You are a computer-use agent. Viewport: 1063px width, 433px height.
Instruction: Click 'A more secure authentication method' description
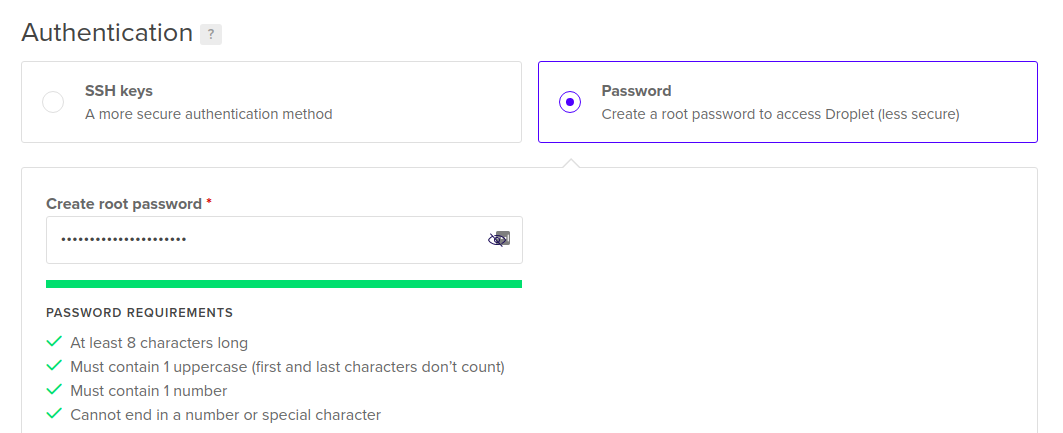(208, 114)
